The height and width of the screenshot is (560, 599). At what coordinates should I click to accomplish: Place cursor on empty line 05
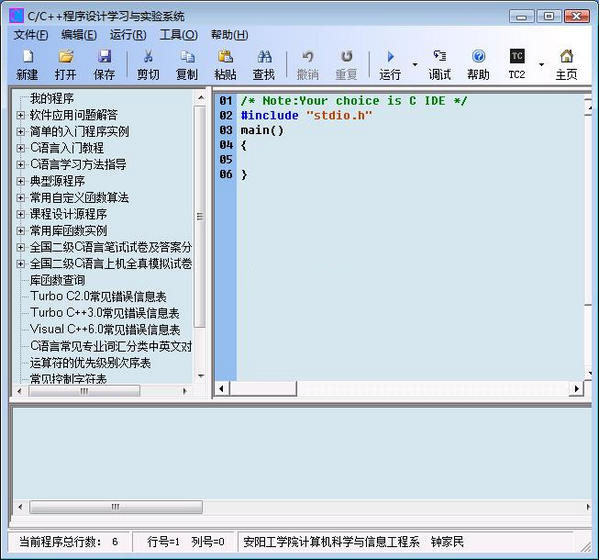pos(411,160)
